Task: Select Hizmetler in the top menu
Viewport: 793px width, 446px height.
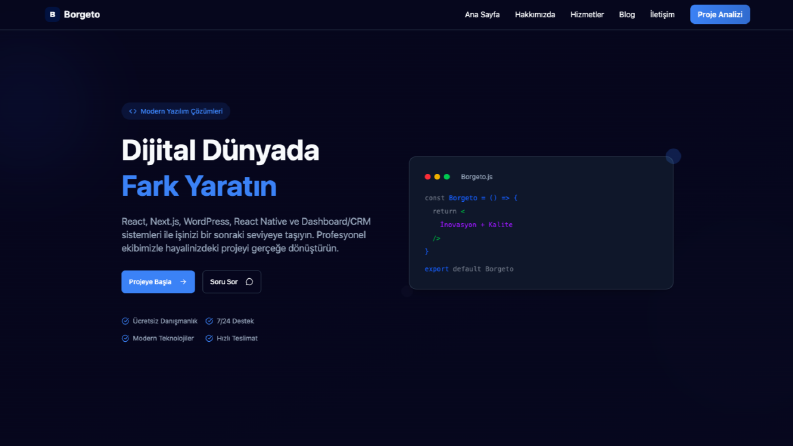Action: [x=587, y=15]
